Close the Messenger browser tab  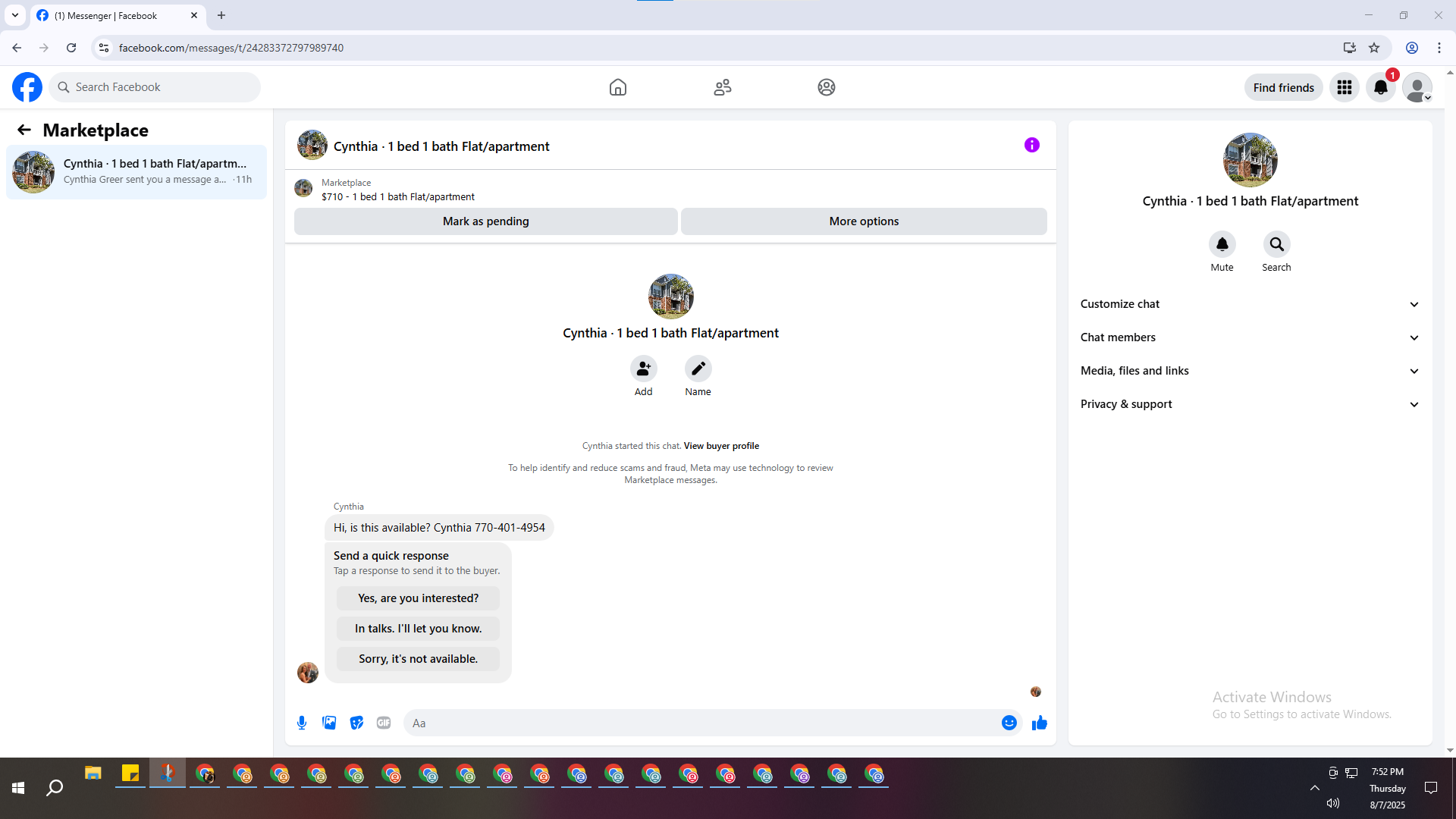point(194,15)
